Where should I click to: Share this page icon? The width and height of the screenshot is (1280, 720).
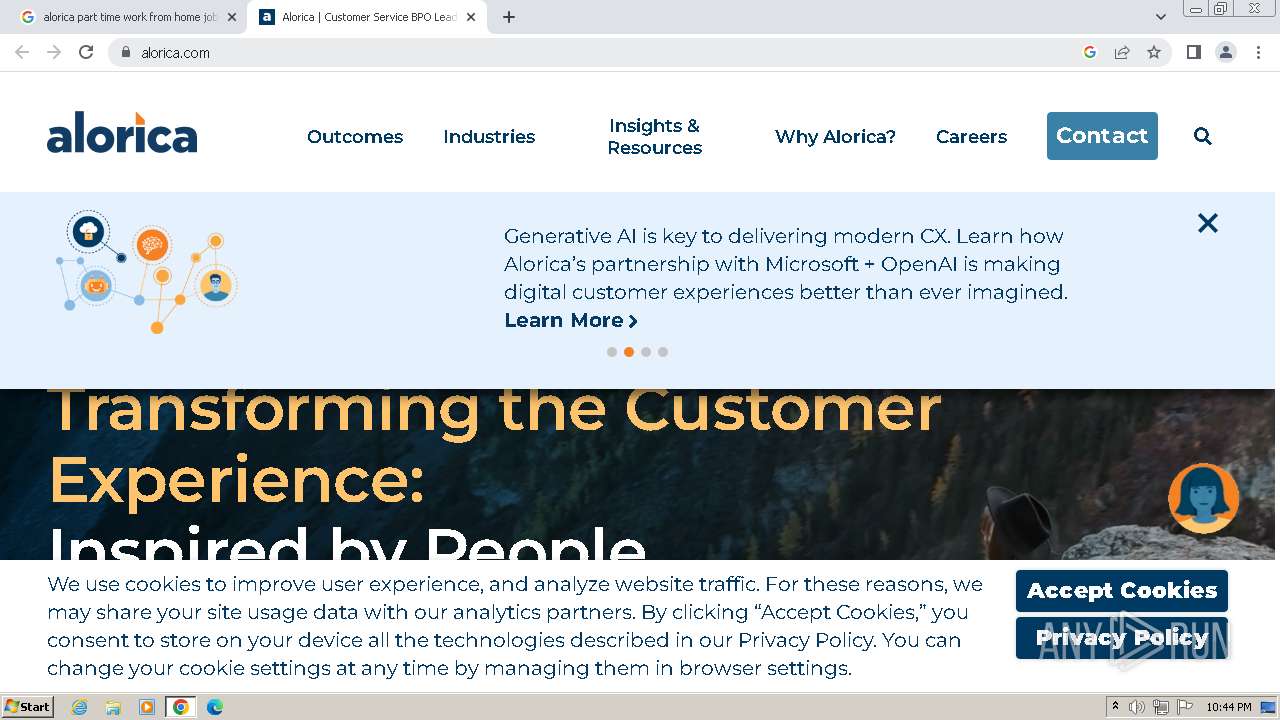pyautogui.click(x=1122, y=52)
